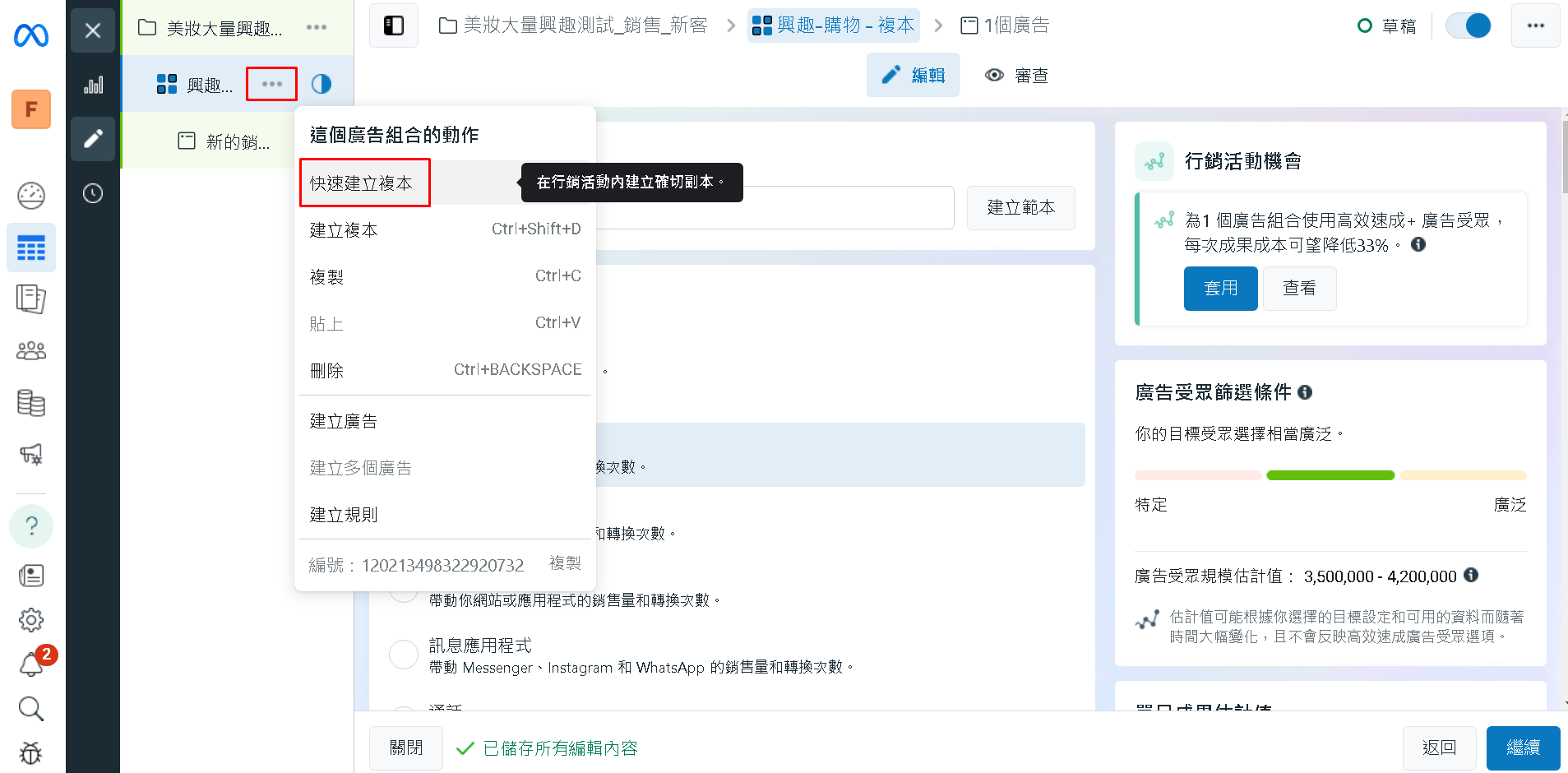Open the advertising settings megaphone icon
The image size is (1568, 773).
(31, 454)
